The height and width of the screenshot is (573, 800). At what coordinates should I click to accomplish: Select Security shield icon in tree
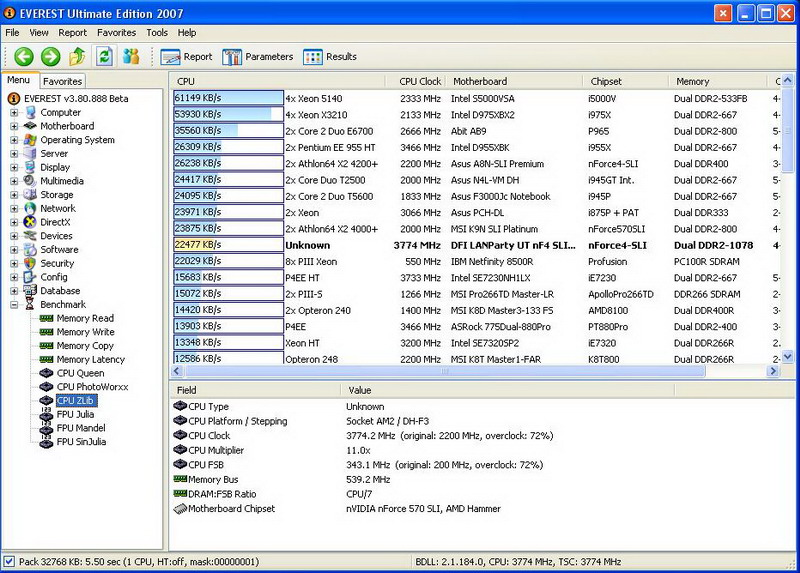click(31, 263)
